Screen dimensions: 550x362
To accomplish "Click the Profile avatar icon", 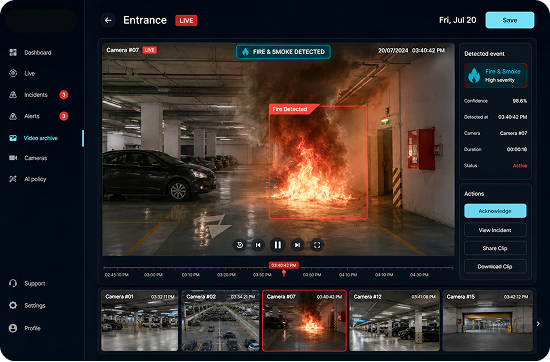I will 13,328.
